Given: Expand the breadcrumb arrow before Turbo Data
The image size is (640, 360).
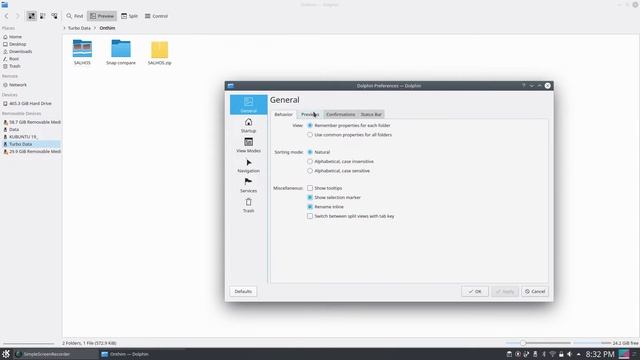Looking at the screenshot, I should coord(64,28).
